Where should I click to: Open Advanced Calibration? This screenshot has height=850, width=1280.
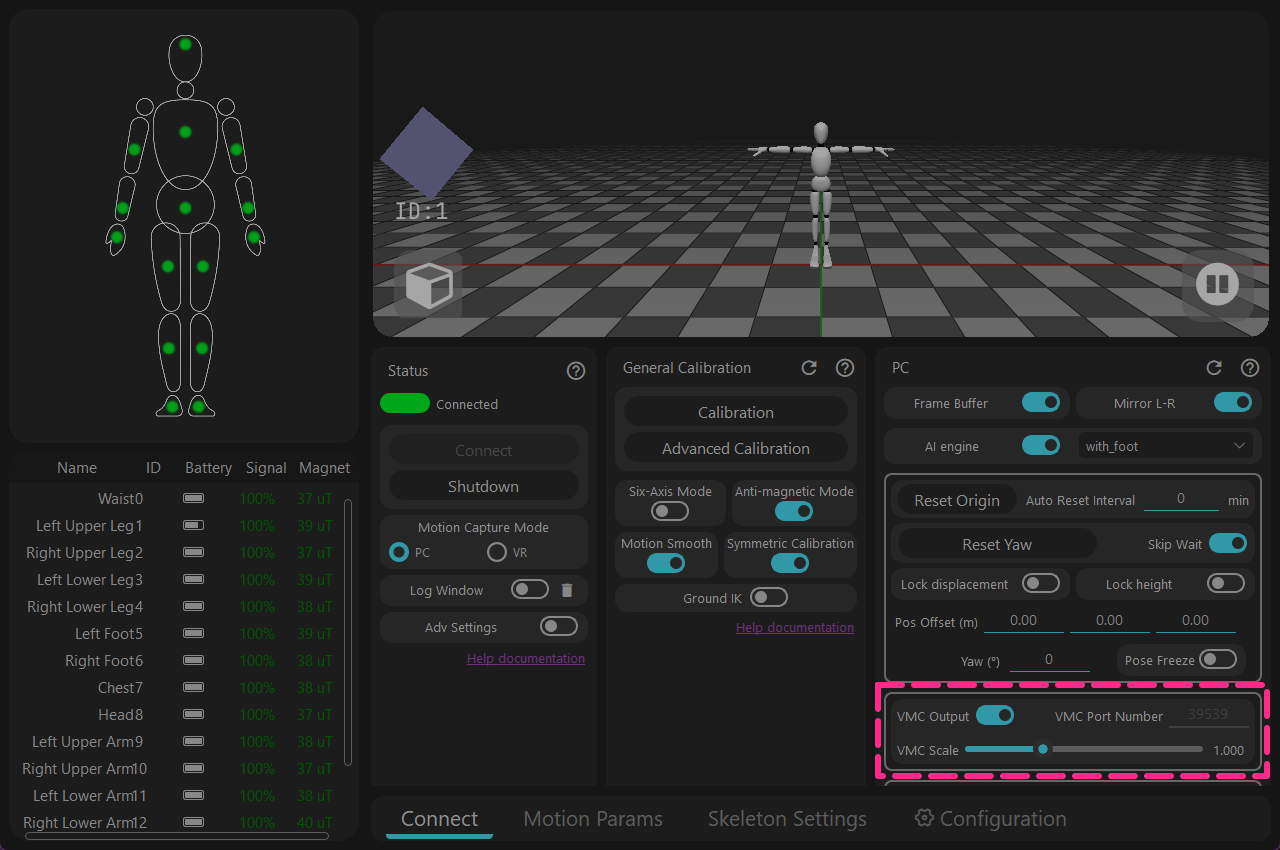(x=736, y=448)
